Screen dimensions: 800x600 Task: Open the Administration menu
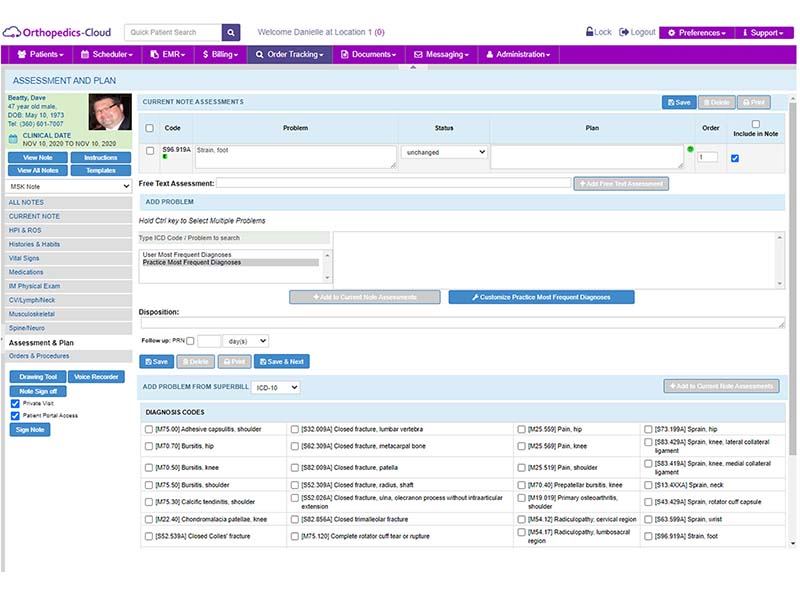pyautogui.click(x=518, y=54)
